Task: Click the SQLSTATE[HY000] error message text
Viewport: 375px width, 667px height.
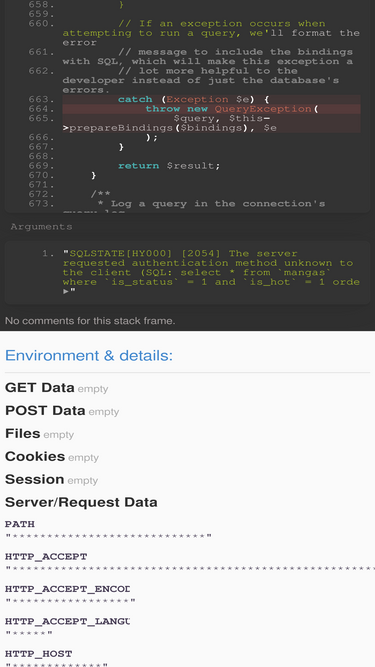Action: pos(211,268)
